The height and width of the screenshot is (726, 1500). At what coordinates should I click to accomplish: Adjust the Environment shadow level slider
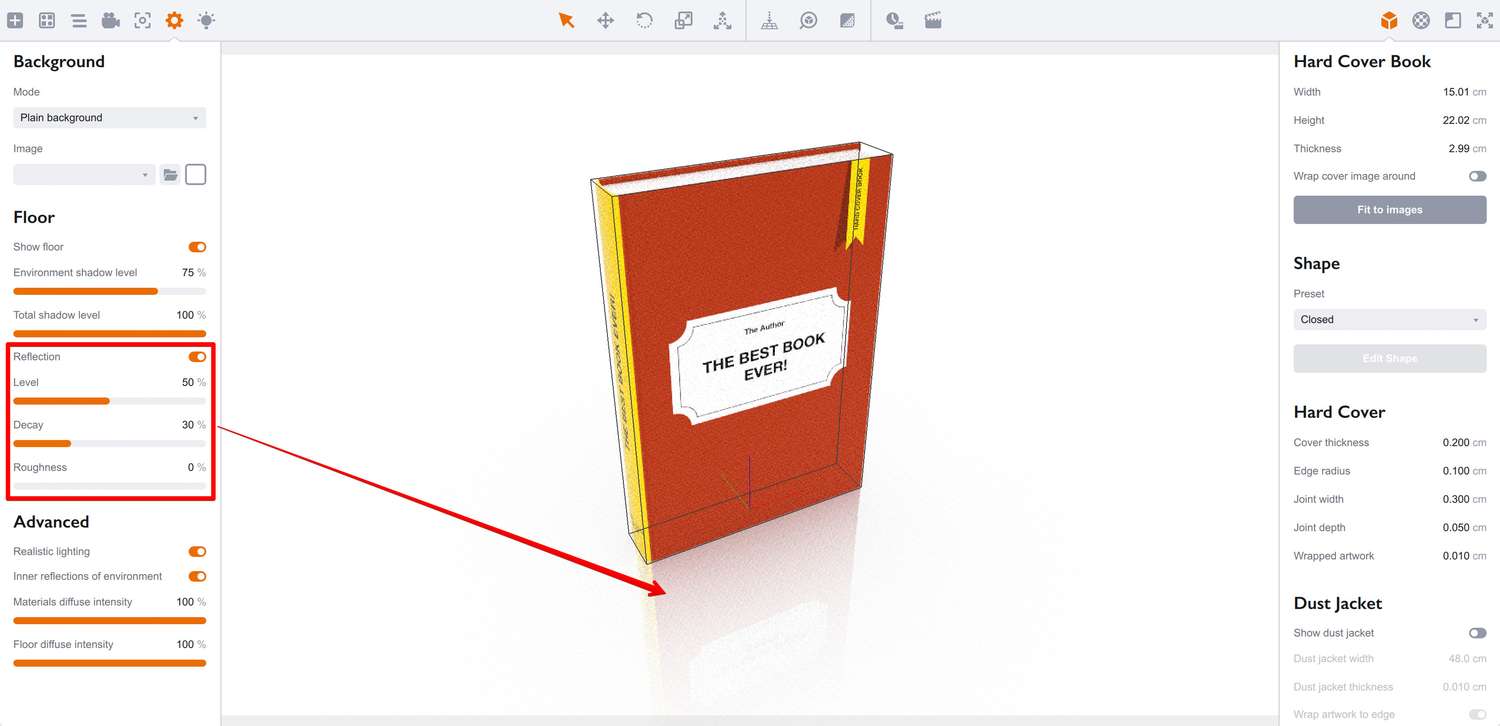110,291
